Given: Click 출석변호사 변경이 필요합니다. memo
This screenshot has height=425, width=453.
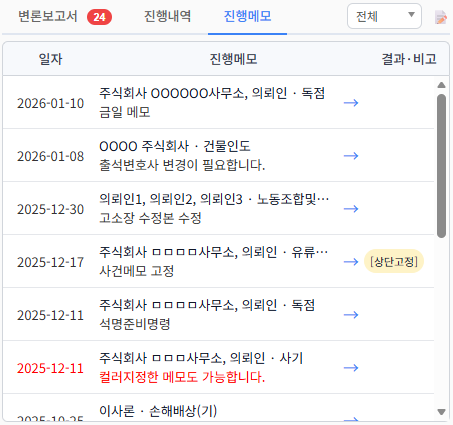Looking at the screenshot, I should (182, 165).
